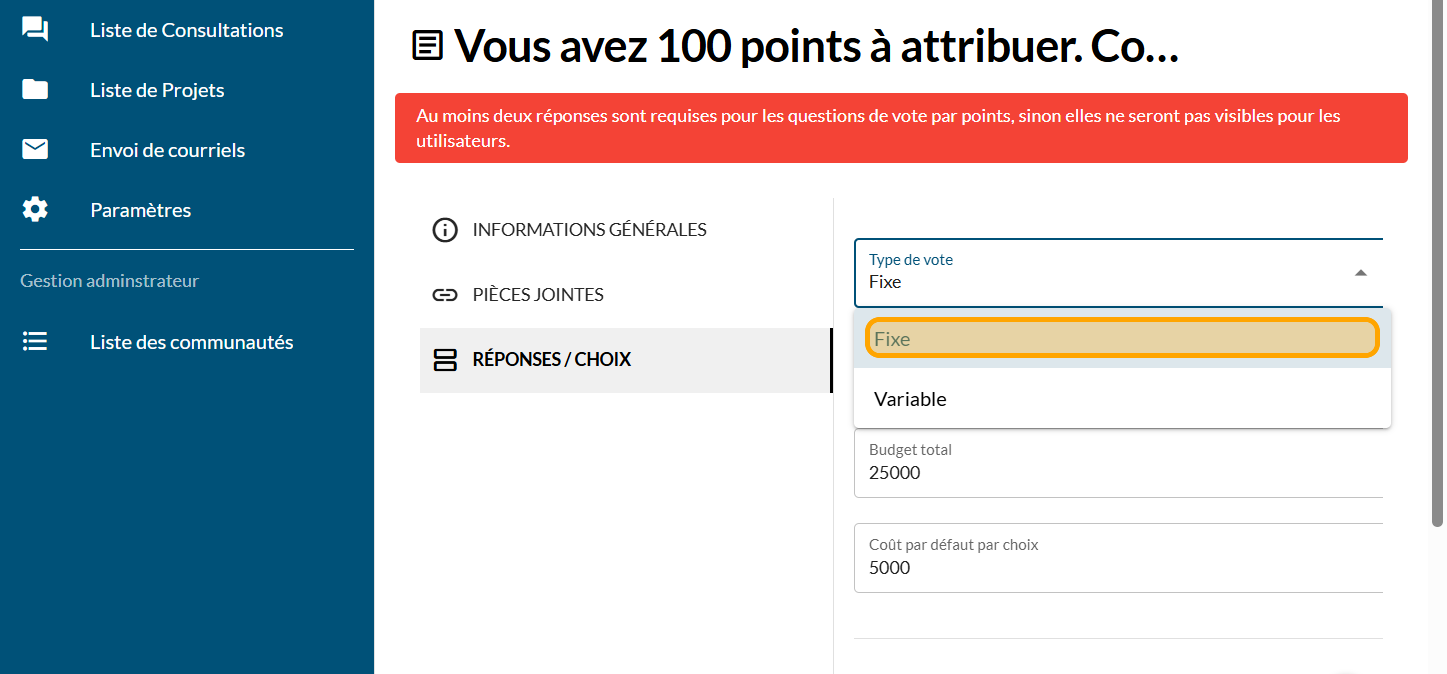Click the info circle icon
The width and height of the screenshot is (1447, 674).
coord(444,230)
